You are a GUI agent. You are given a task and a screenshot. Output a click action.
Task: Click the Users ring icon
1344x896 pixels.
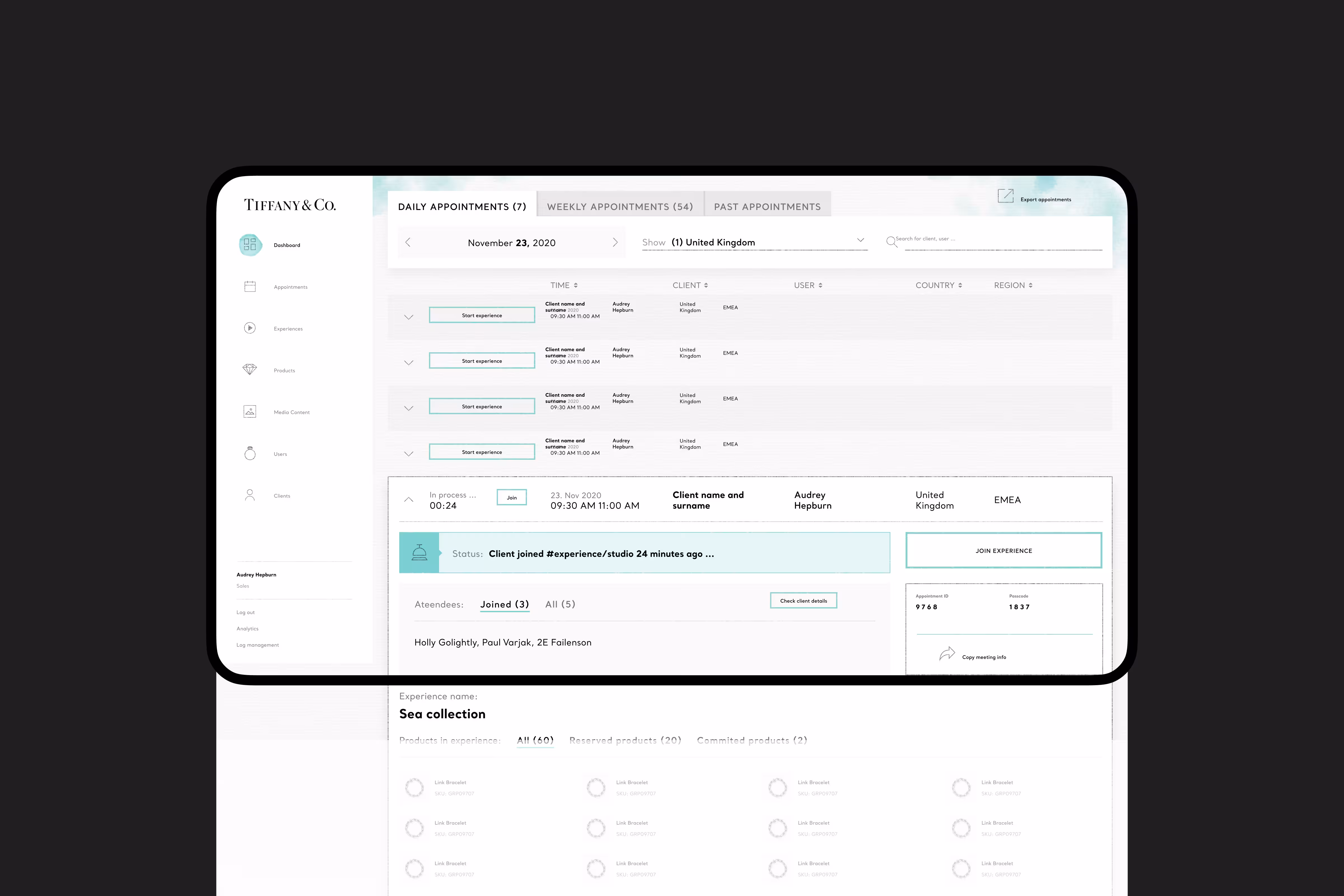(x=250, y=453)
